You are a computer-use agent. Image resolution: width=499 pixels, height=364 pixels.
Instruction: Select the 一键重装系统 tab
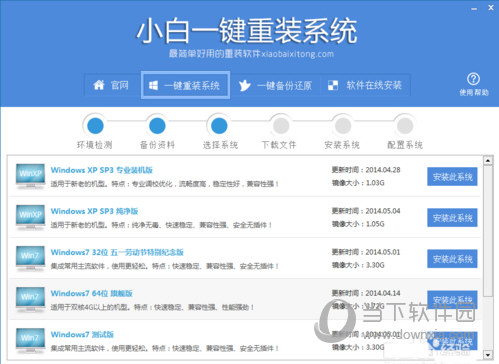[185, 85]
